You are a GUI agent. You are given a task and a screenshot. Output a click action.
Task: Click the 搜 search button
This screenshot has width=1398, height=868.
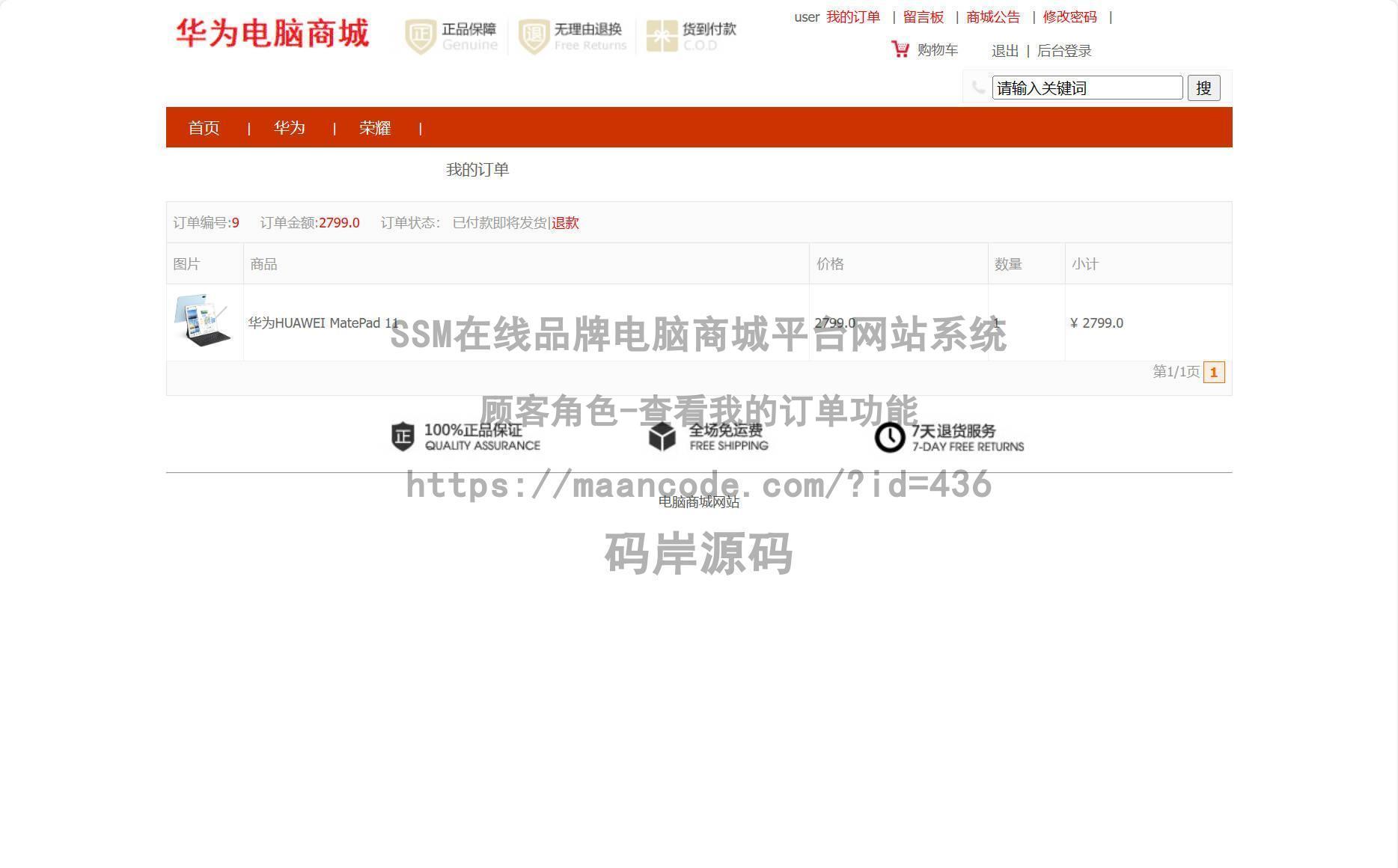1203,88
